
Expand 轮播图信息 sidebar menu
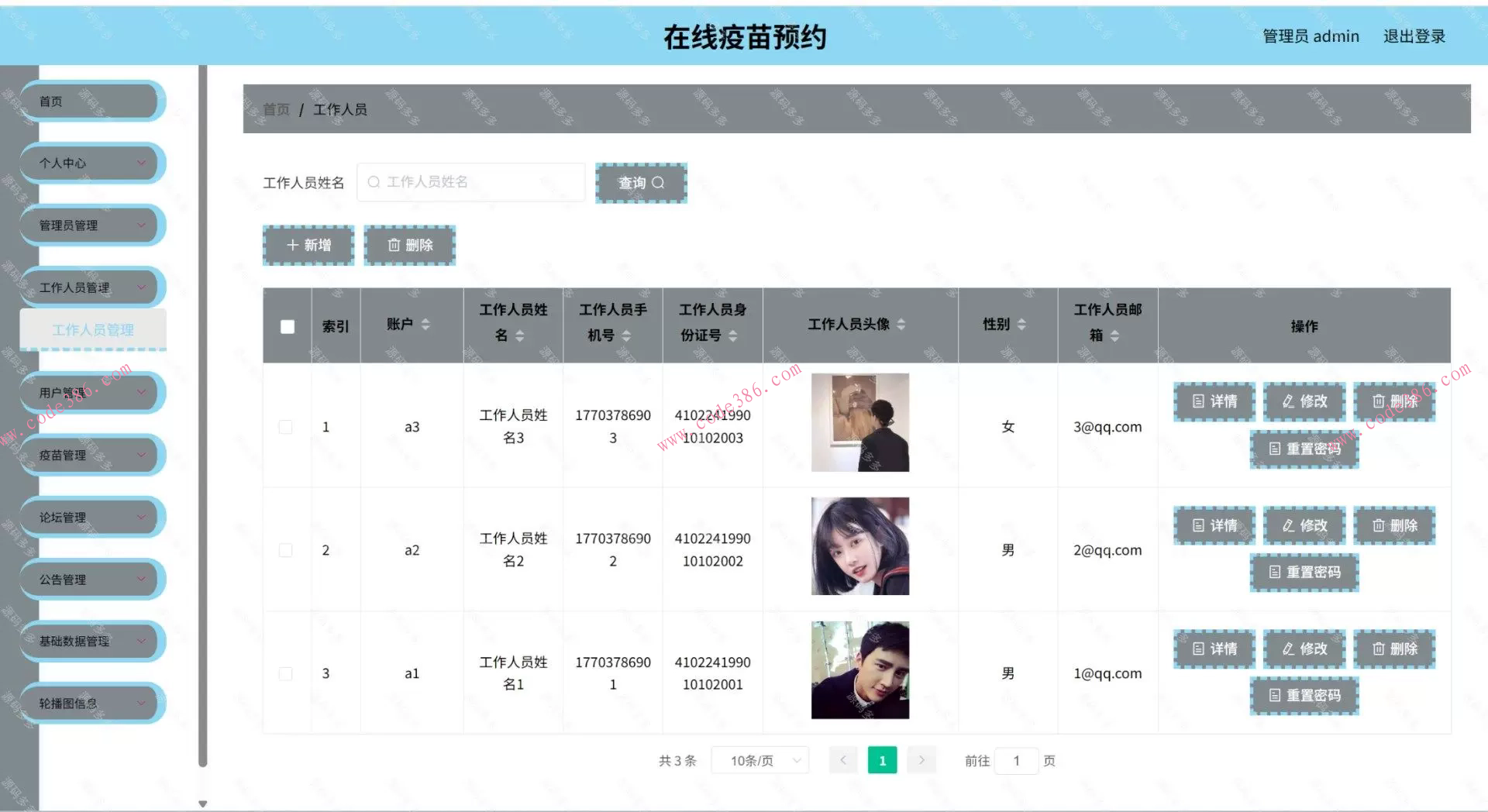point(93,703)
